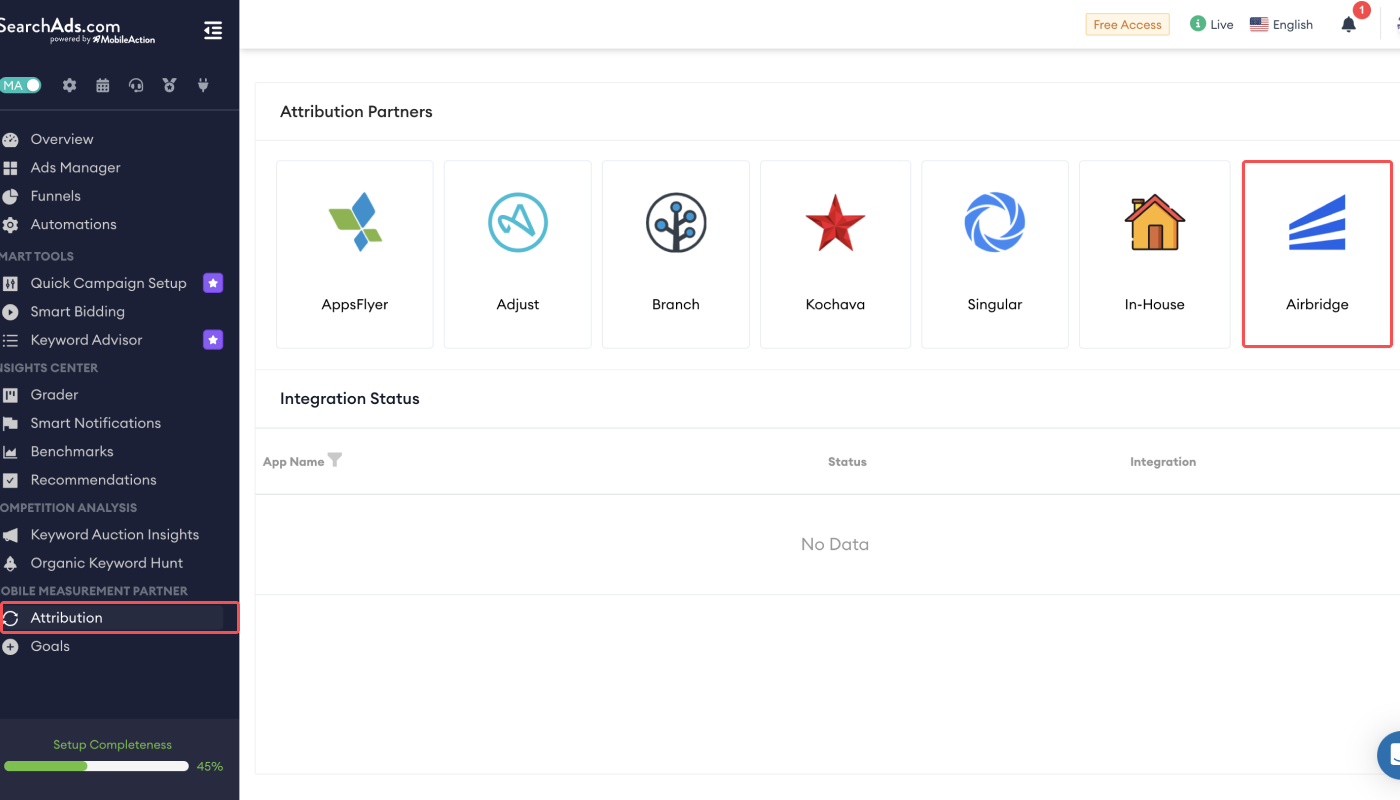Click the SearchAds.com logo
Image resolution: width=1400 pixels, height=800 pixels.
(x=77, y=30)
